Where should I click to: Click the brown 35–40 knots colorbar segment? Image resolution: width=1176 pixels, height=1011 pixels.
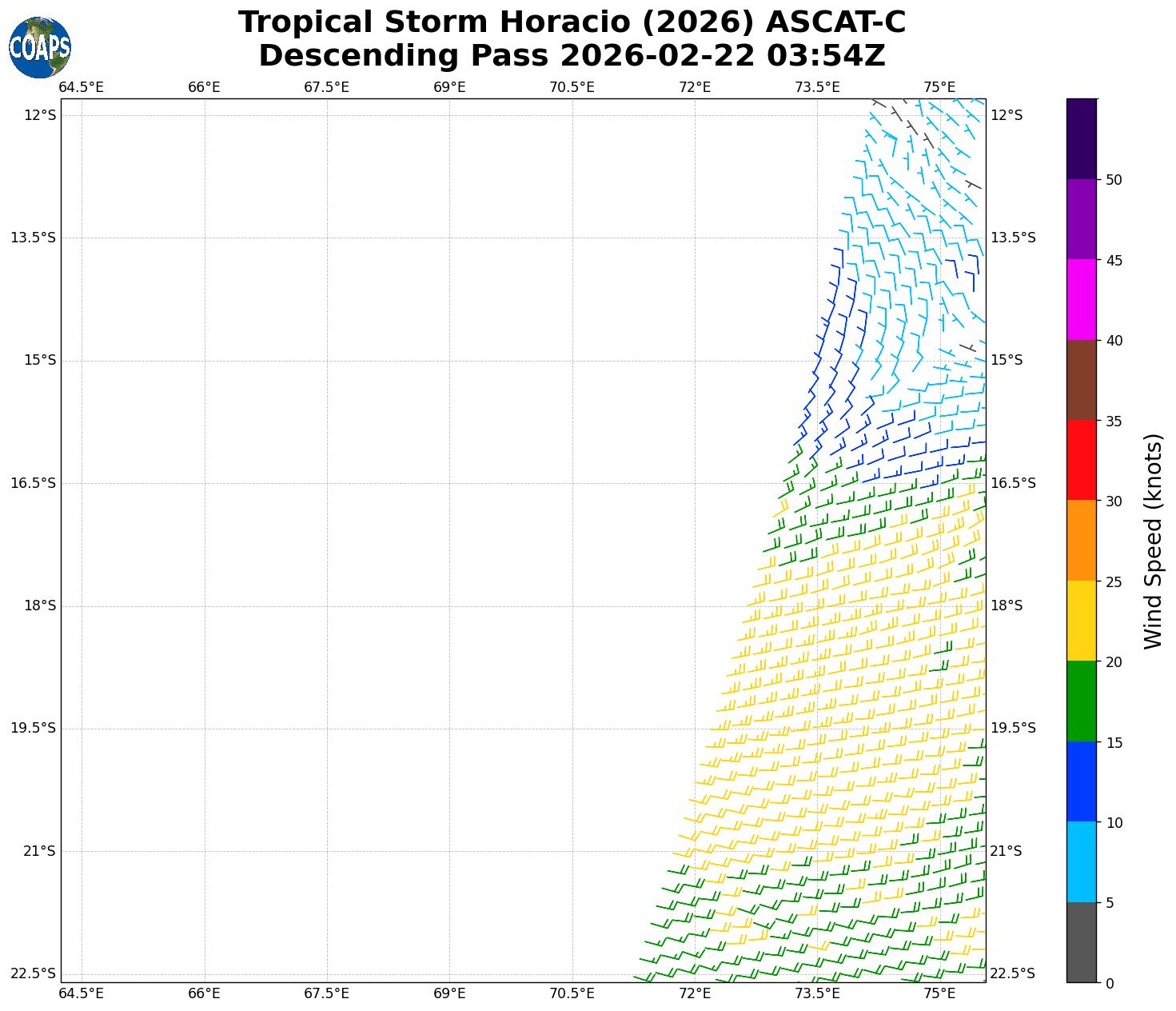point(1082,380)
